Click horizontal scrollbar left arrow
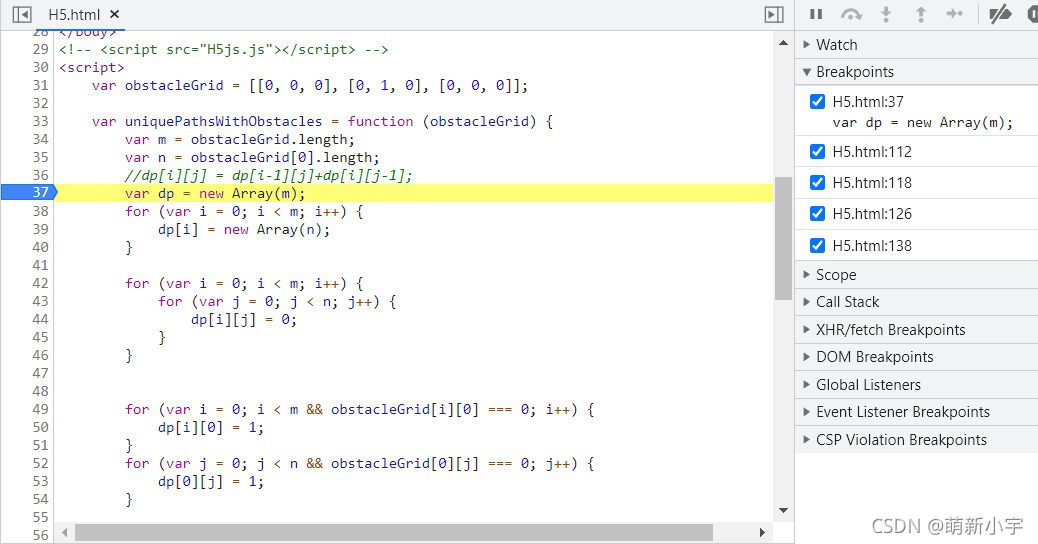 pos(64,532)
